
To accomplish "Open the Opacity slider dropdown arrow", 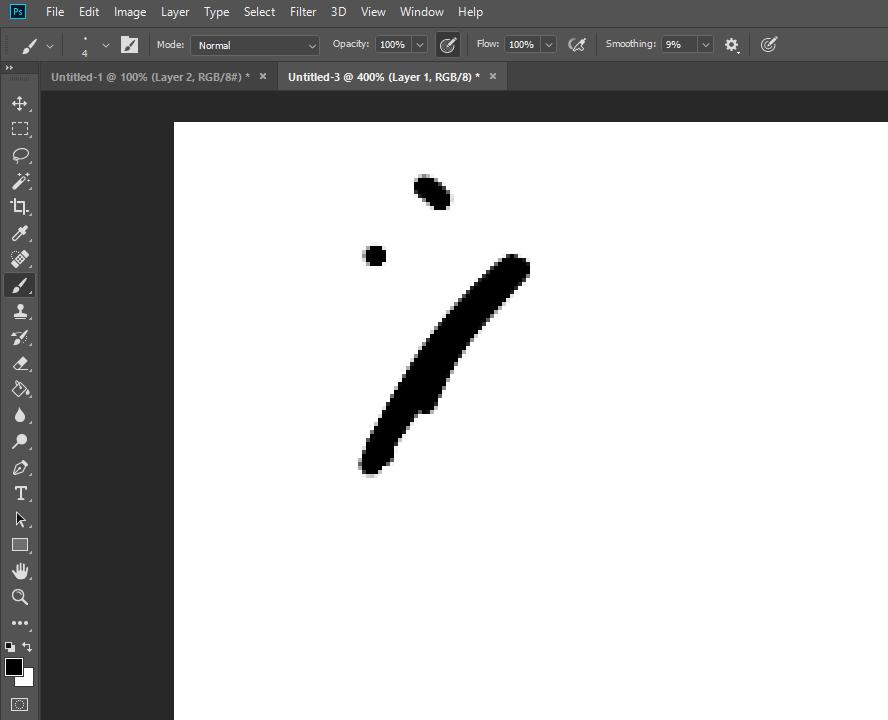I will [x=420, y=45].
